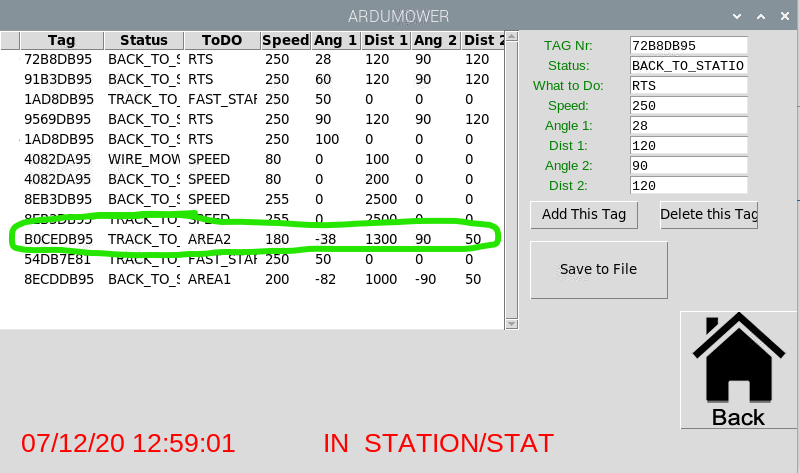Screen dimensions: 800x473
Task: Click the What to Do field
Action: click(x=688, y=85)
